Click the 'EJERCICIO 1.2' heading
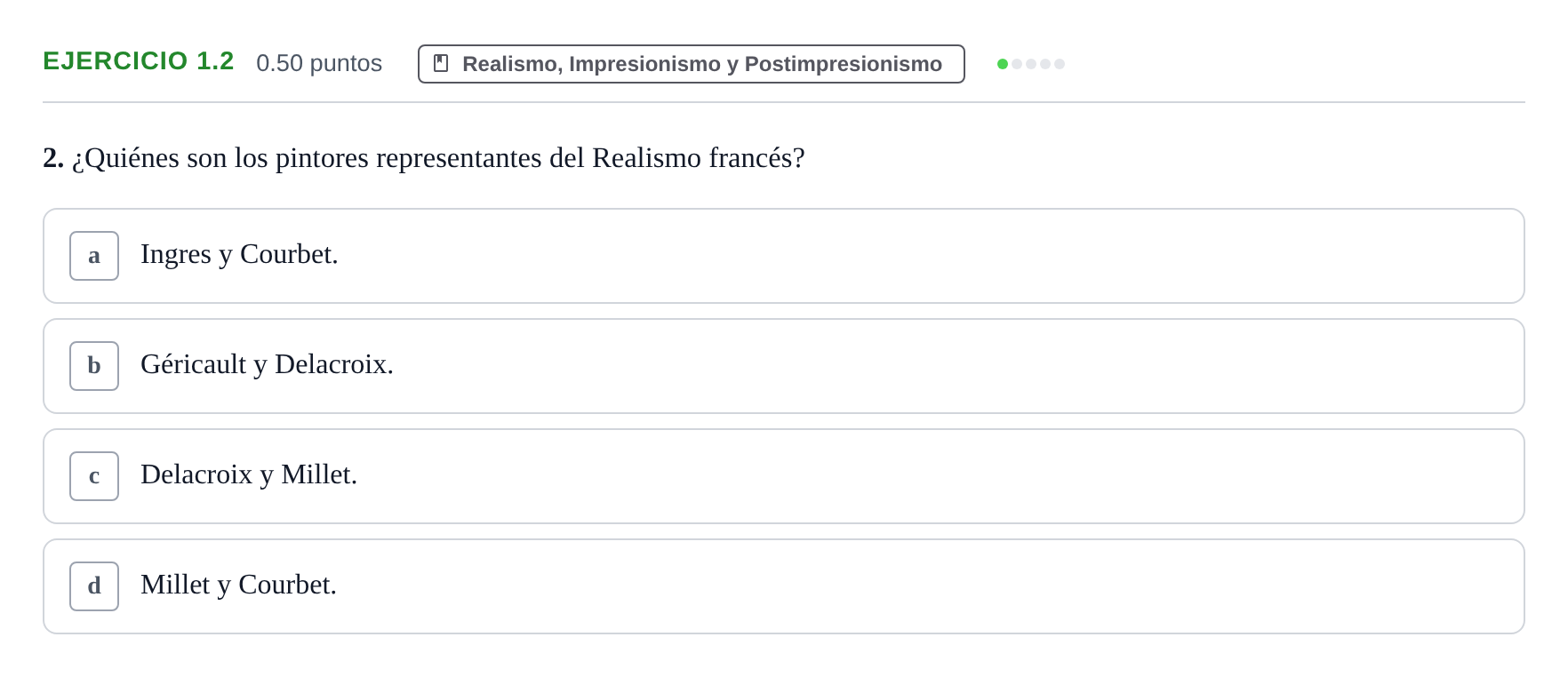The height and width of the screenshot is (677, 1568). point(139,61)
